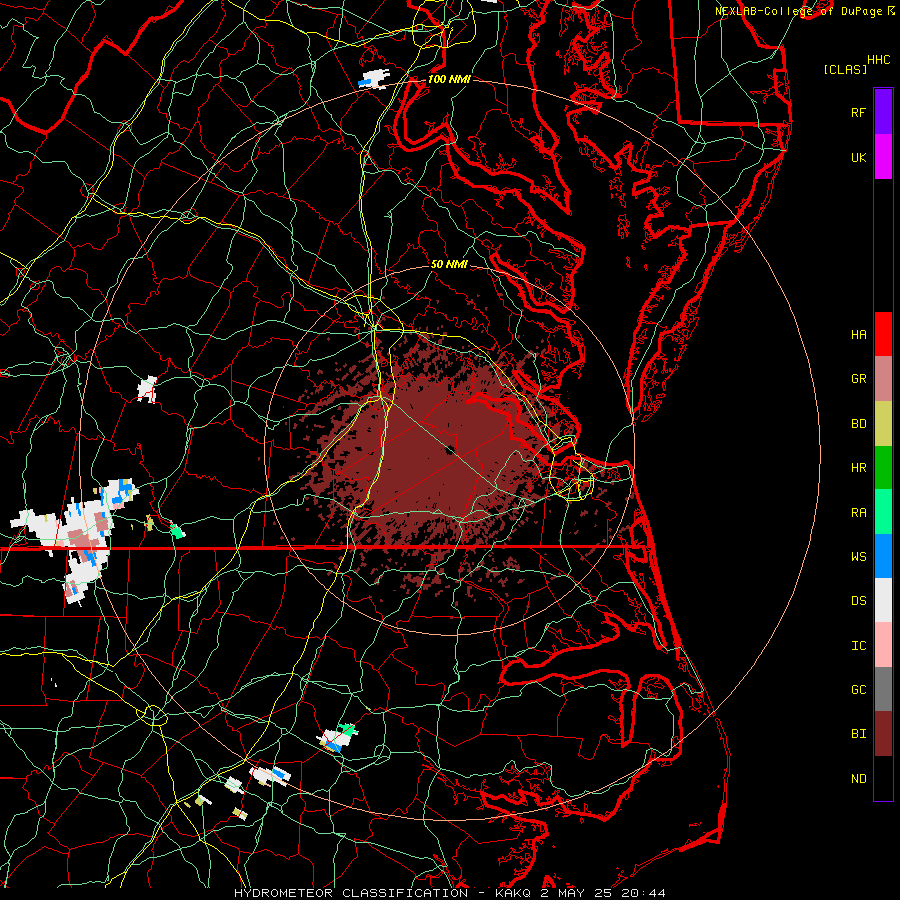This screenshot has width=900, height=900.
Task: Select the white DS legend swatch
Action: tap(883, 600)
